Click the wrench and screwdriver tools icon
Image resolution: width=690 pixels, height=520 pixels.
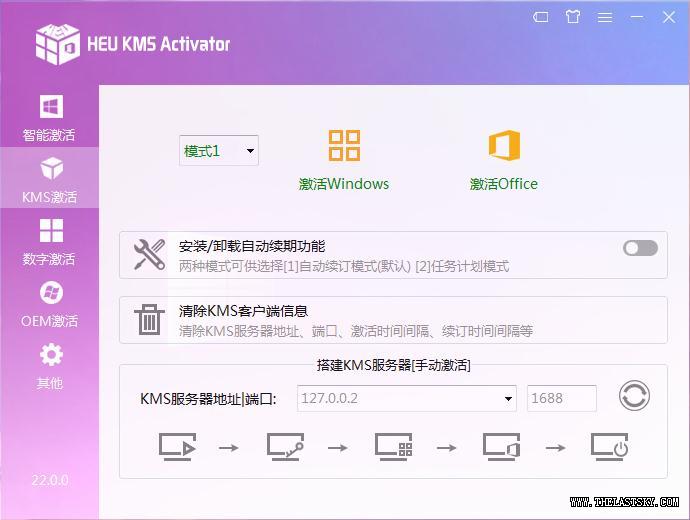150,254
